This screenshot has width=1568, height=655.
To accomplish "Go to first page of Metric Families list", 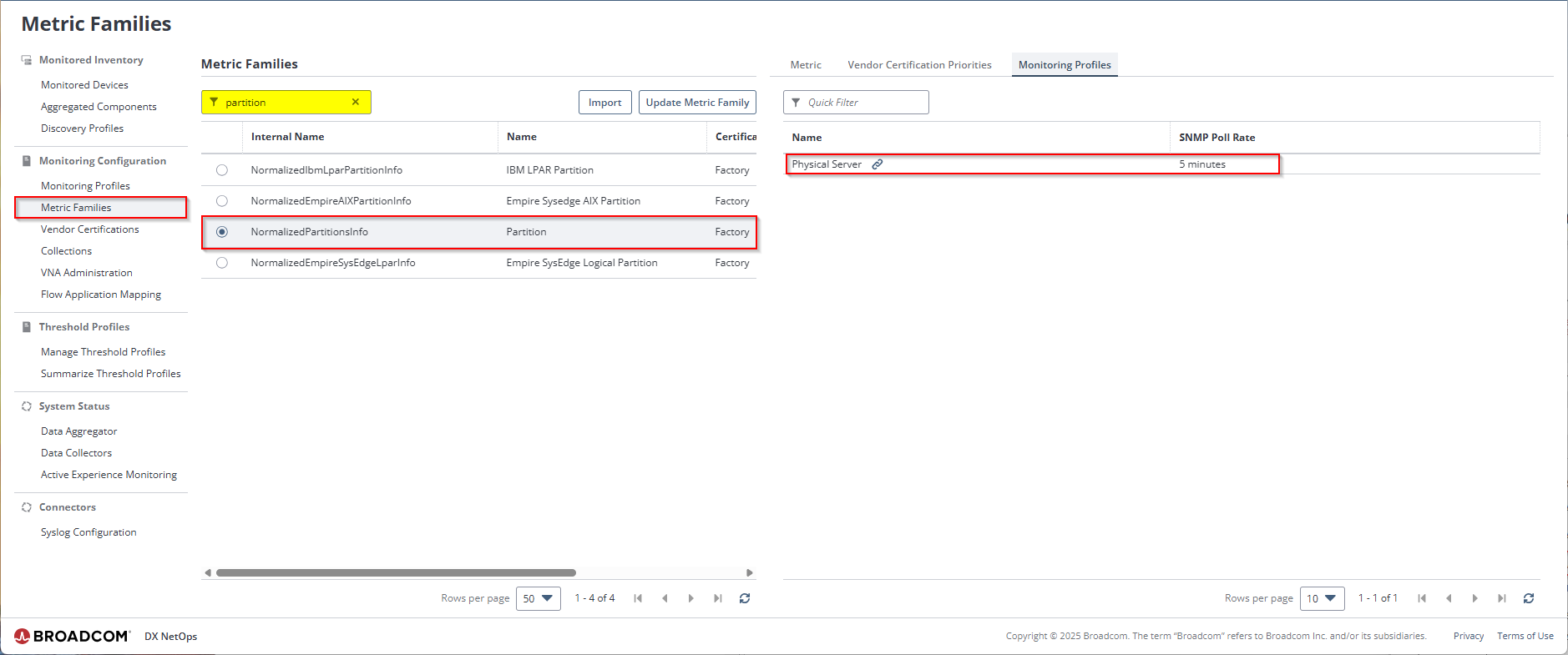I will [638, 598].
